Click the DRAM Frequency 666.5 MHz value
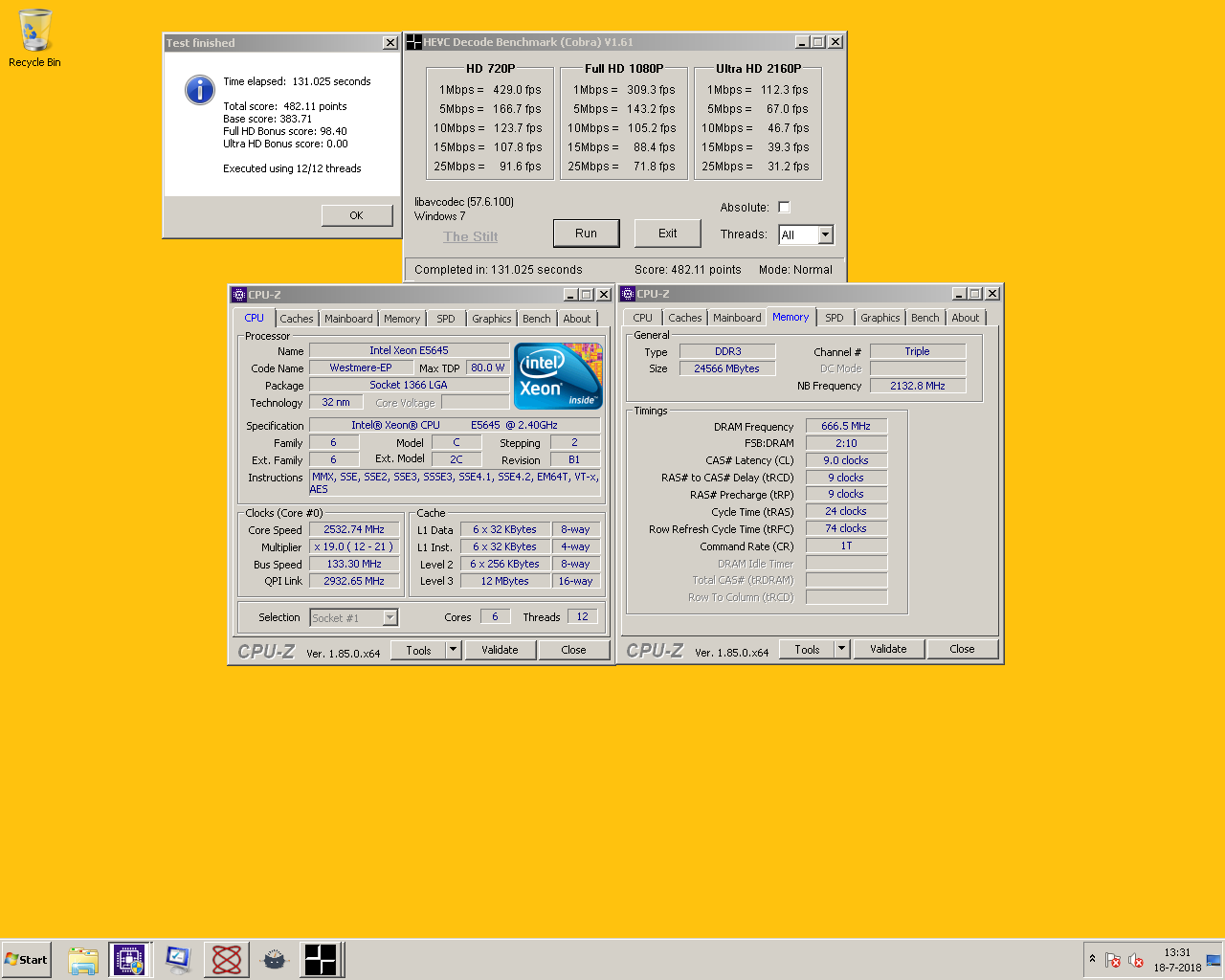The height and width of the screenshot is (980, 1225). click(x=846, y=426)
